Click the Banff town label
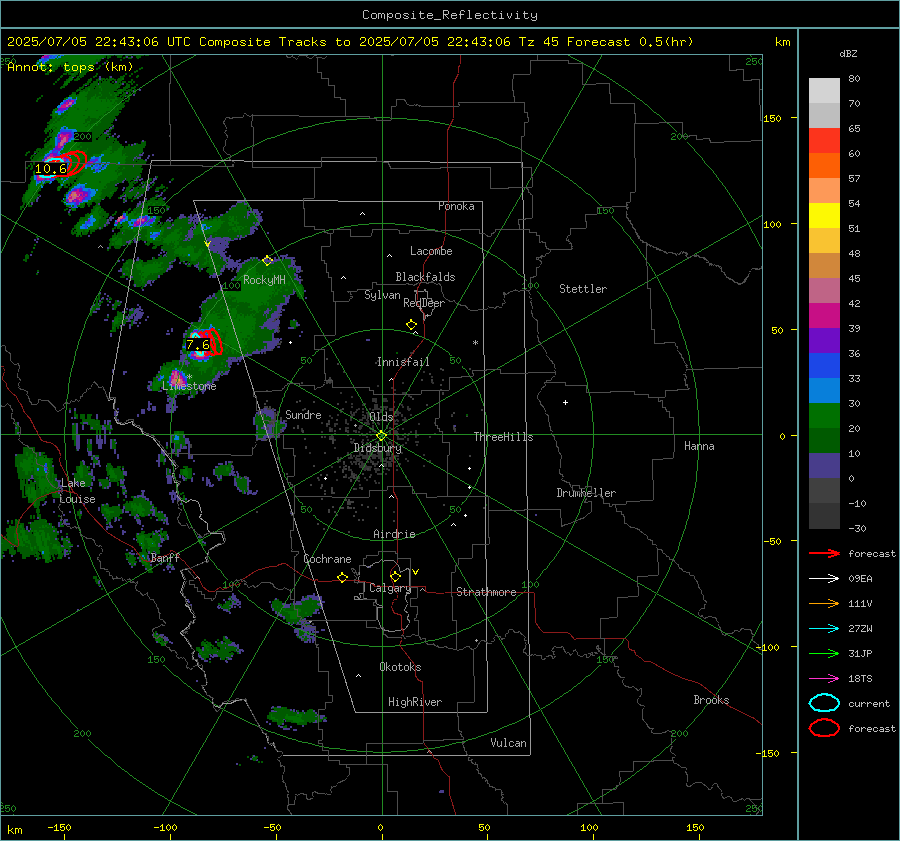The width and height of the screenshot is (900, 841). pos(165,557)
